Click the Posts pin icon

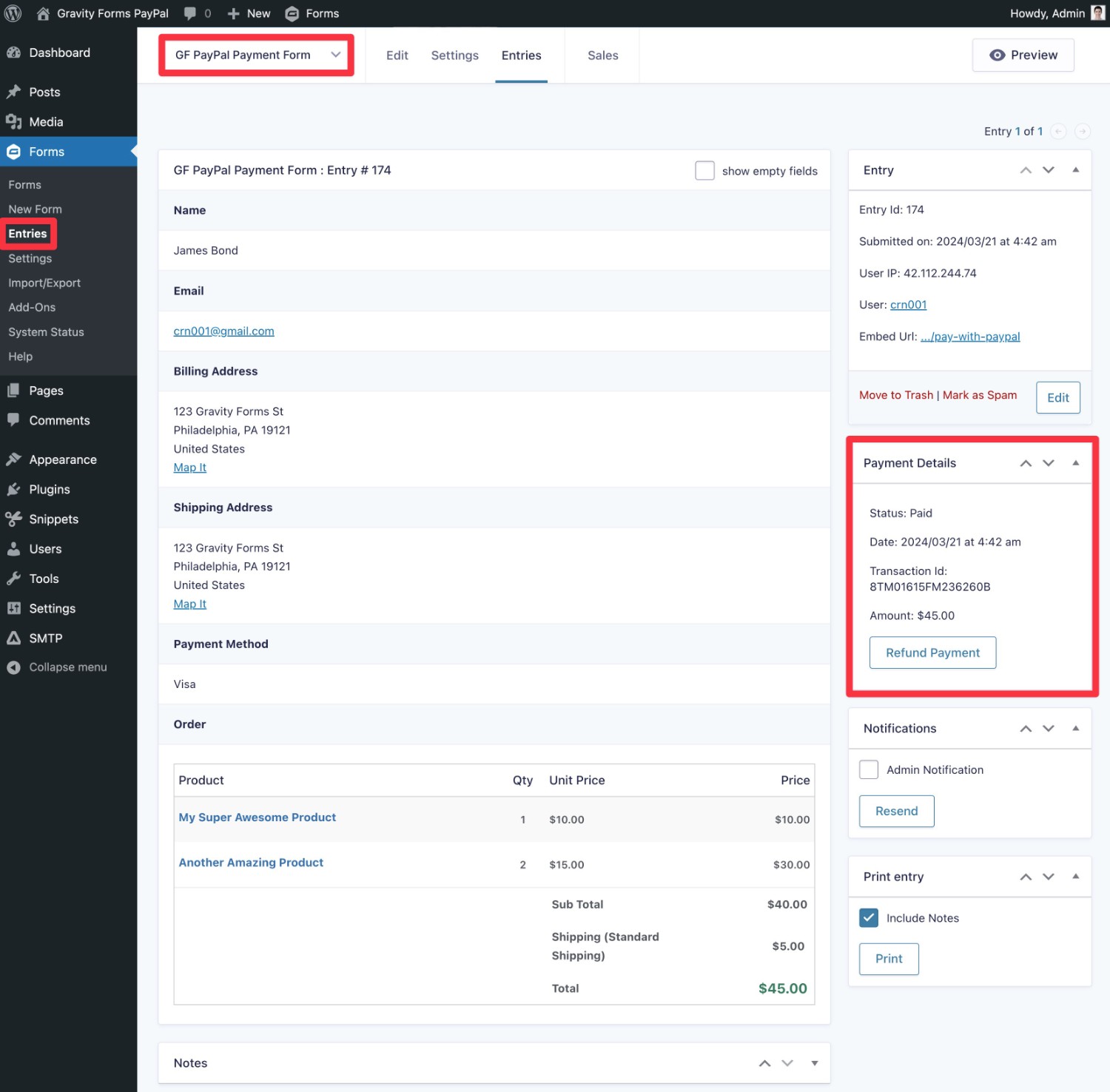(x=13, y=92)
